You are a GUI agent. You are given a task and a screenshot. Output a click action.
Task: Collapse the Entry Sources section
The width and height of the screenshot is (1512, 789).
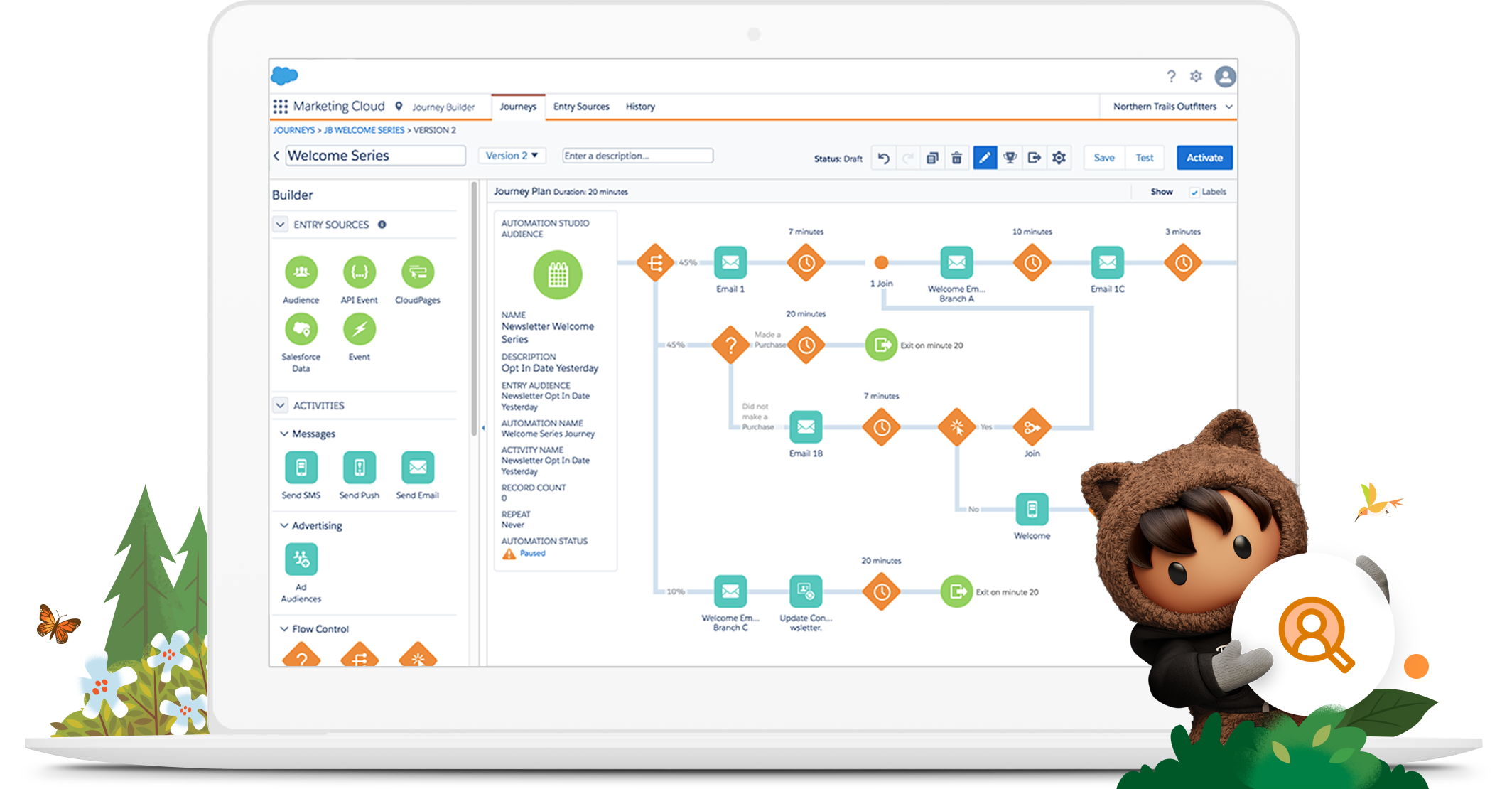[280, 225]
